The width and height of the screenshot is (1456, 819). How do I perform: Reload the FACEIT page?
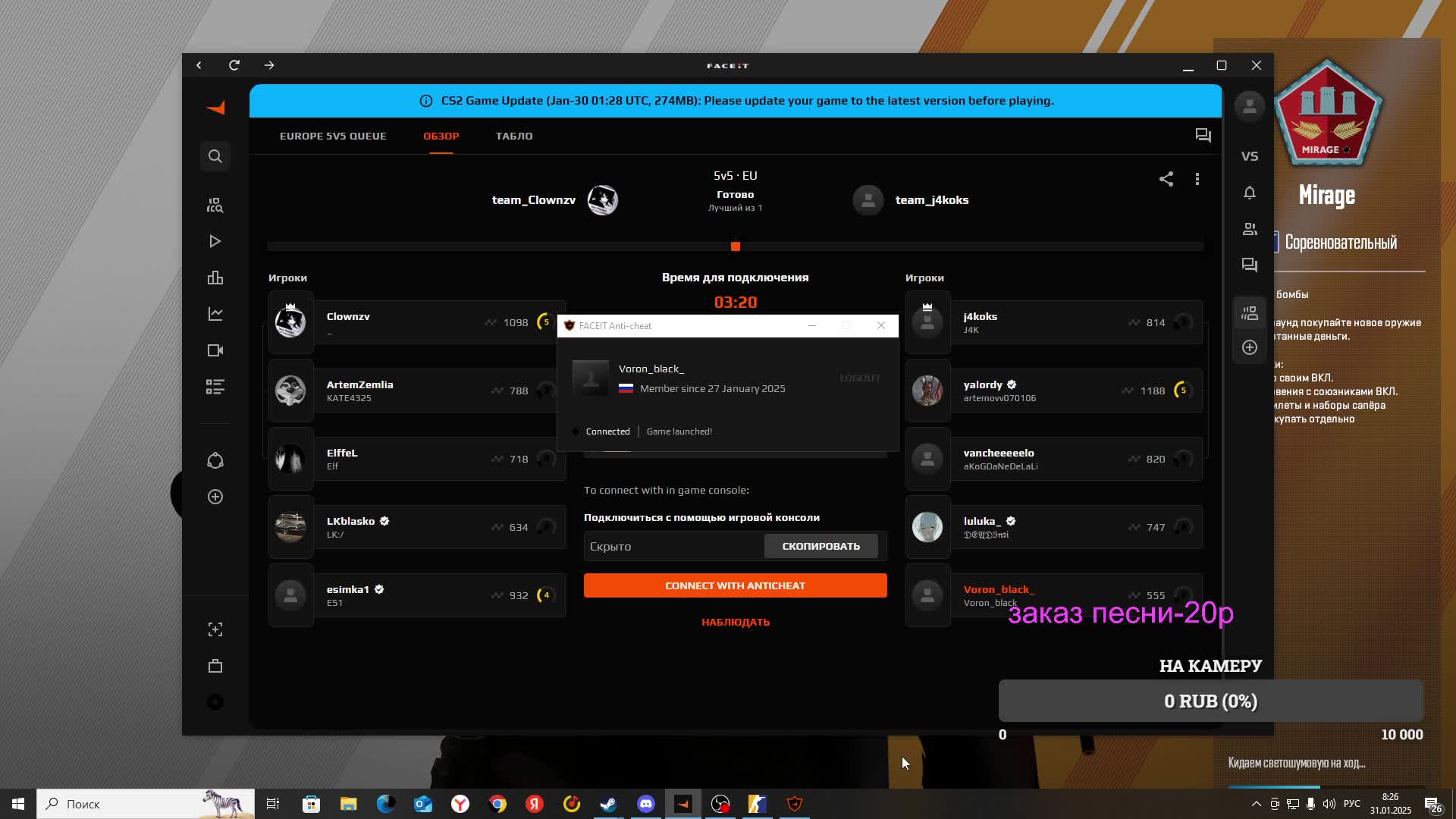tap(234, 65)
